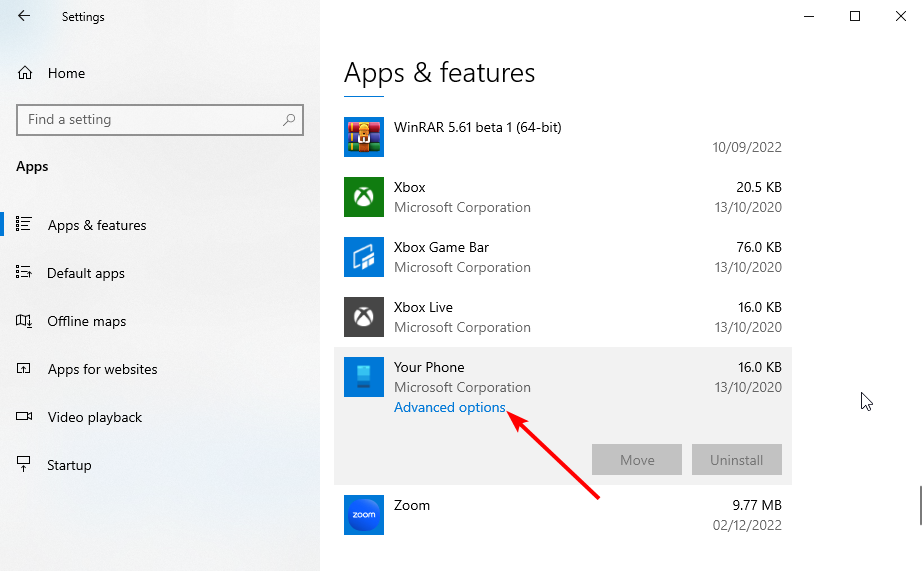924x571 pixels.
Task: Go to Home settings
Action: tap(66, 73)
